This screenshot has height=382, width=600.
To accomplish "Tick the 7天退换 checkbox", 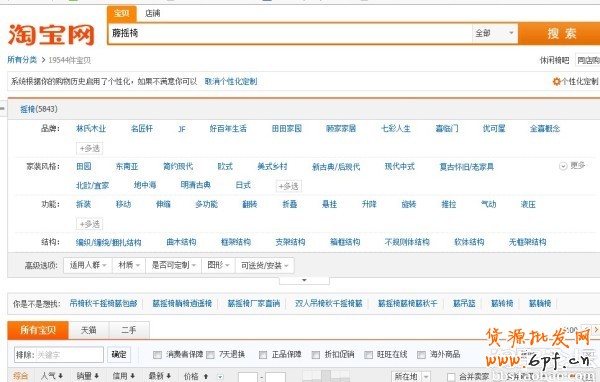I will tap(210, 355).
